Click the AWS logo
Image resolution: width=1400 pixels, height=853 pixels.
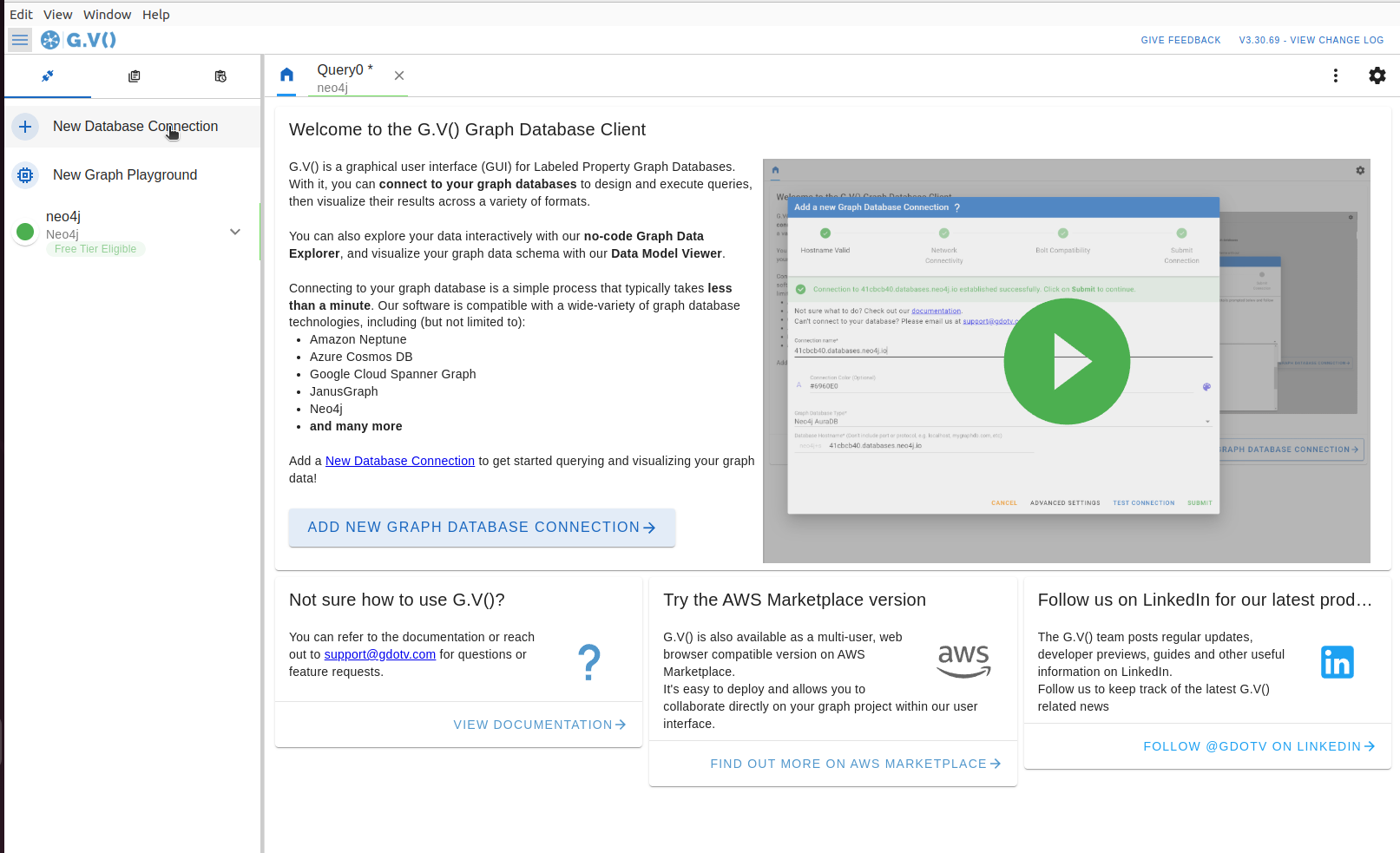pos(963,661)
